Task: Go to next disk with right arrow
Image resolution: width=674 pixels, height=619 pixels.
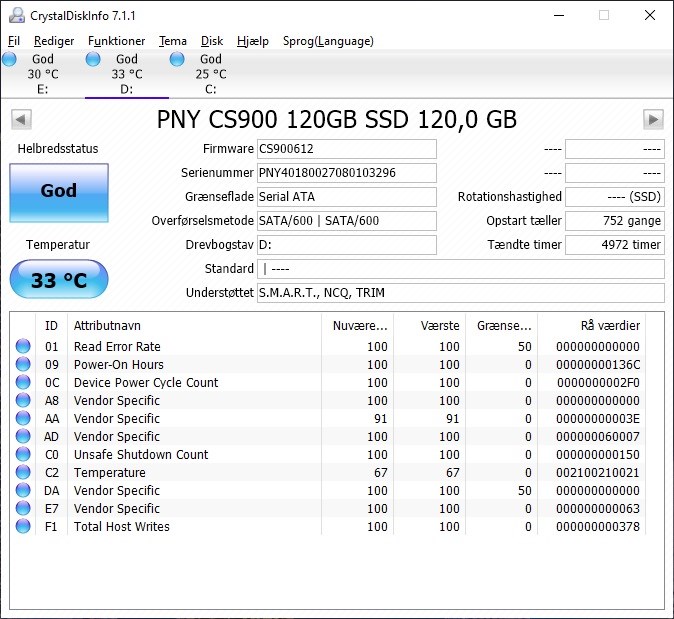Action: tap(653, 119)
